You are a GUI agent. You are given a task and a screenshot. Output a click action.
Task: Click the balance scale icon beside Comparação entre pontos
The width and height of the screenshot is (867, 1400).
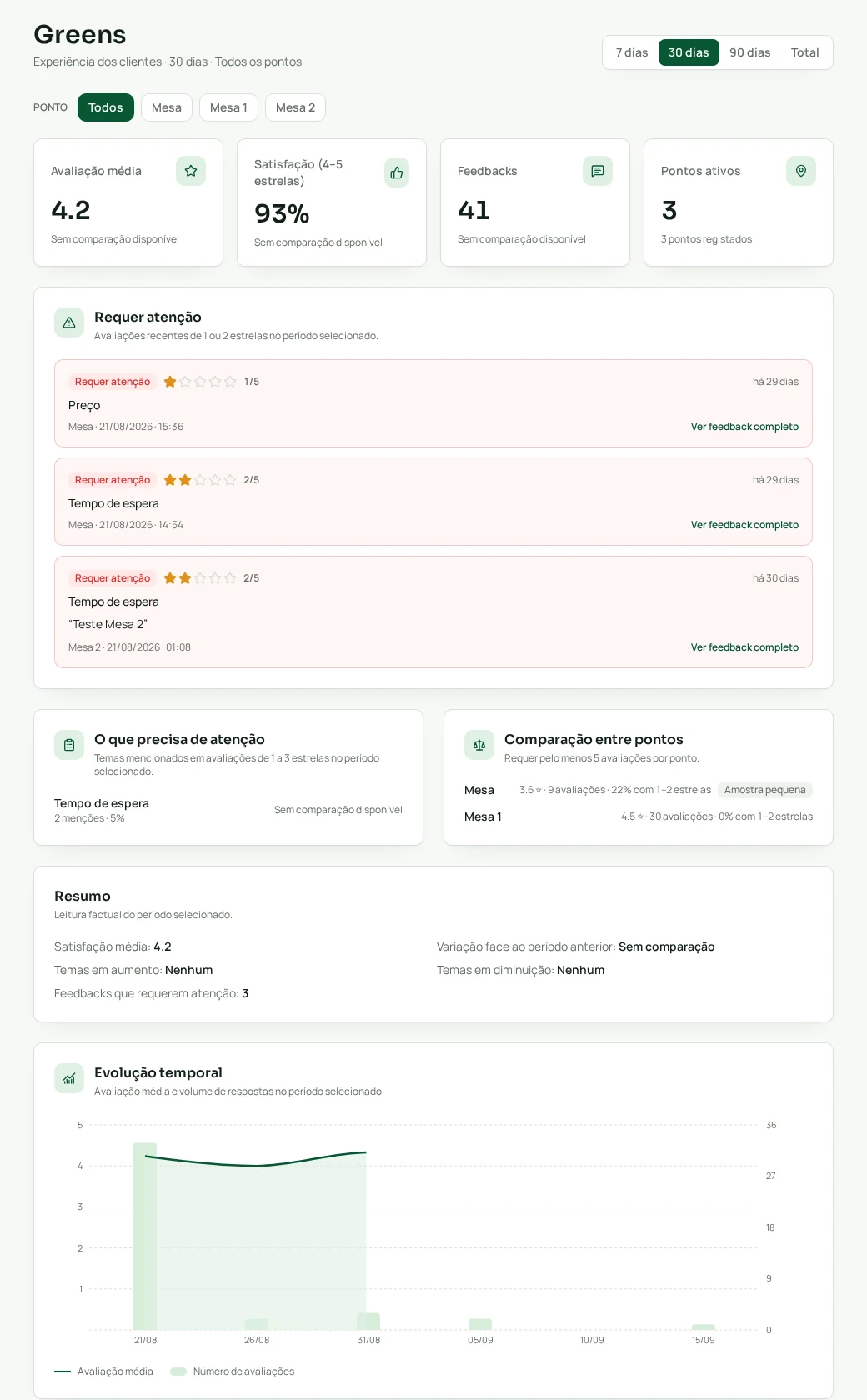point(479,745)
